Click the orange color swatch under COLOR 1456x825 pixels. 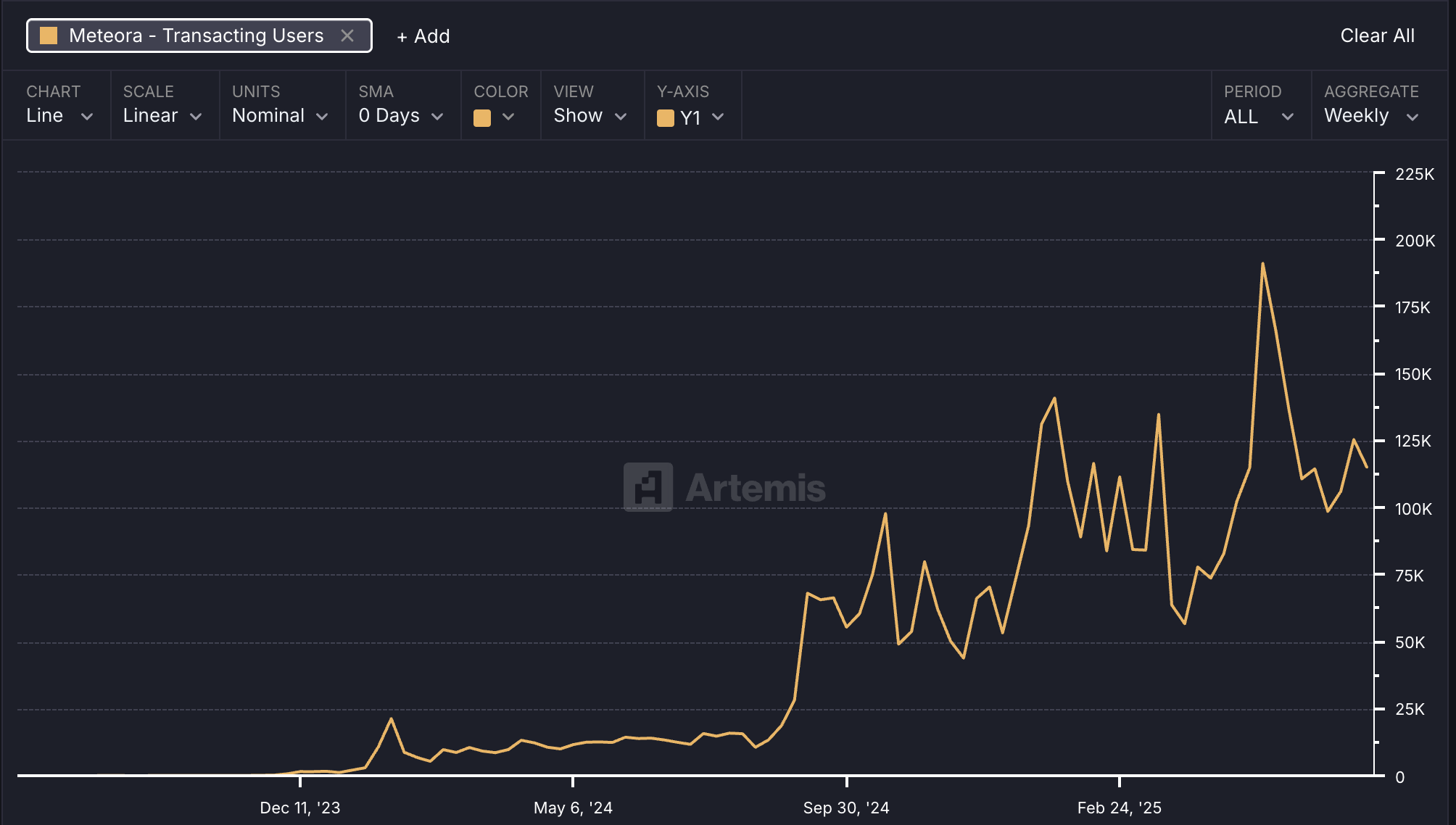tap(482, 117)
